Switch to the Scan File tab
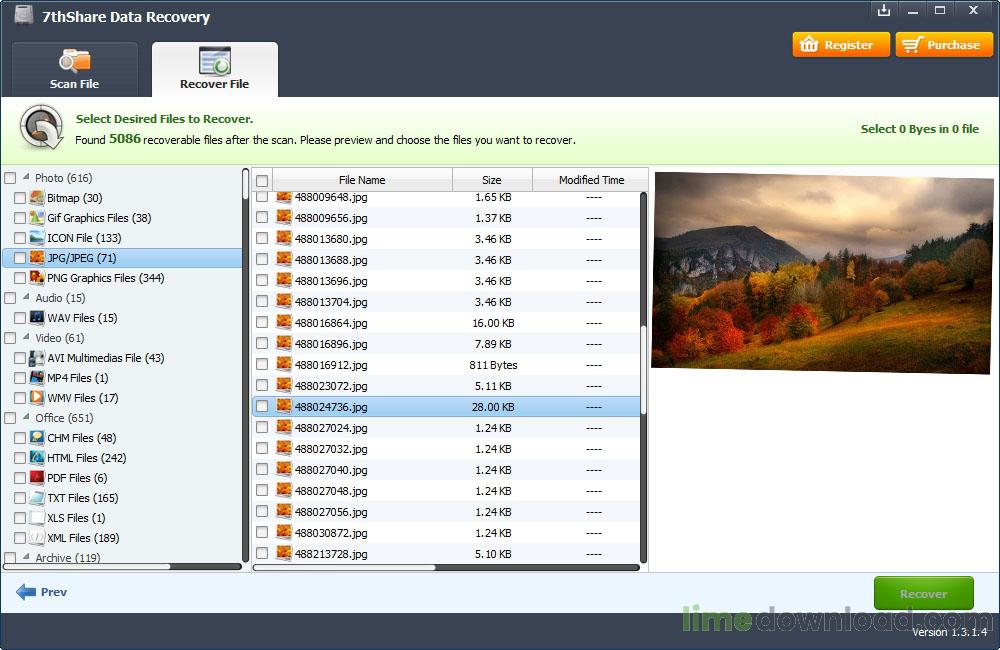Image resolution: width=1000 pixels, height=650 pixels. (74, 70)
